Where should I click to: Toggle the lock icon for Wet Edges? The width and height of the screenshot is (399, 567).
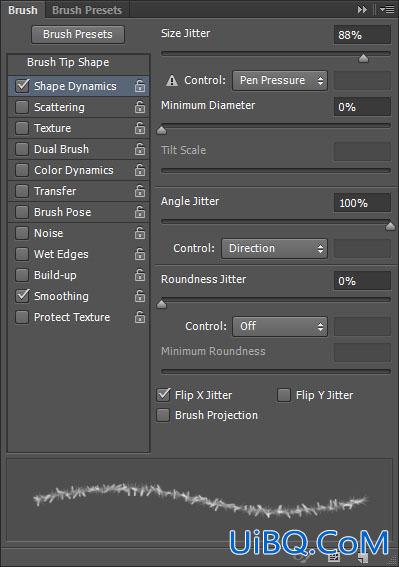[140, 254]
